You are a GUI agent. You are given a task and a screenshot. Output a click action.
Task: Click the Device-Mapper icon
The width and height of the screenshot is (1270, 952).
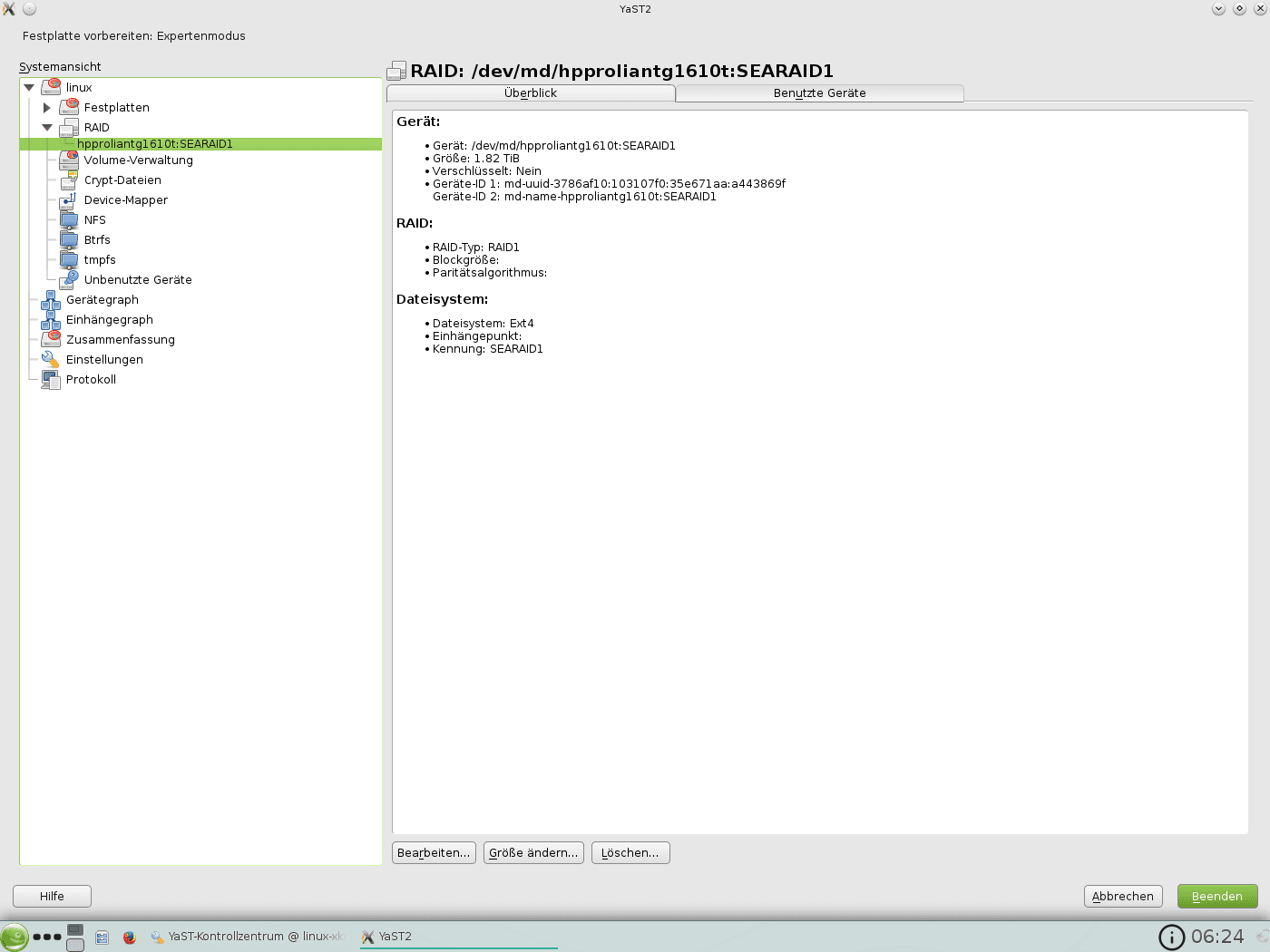[x=70, y=199]
